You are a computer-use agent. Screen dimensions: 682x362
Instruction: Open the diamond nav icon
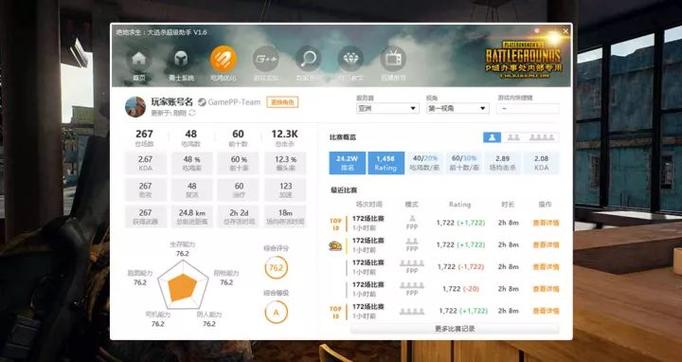pos(351,59)
